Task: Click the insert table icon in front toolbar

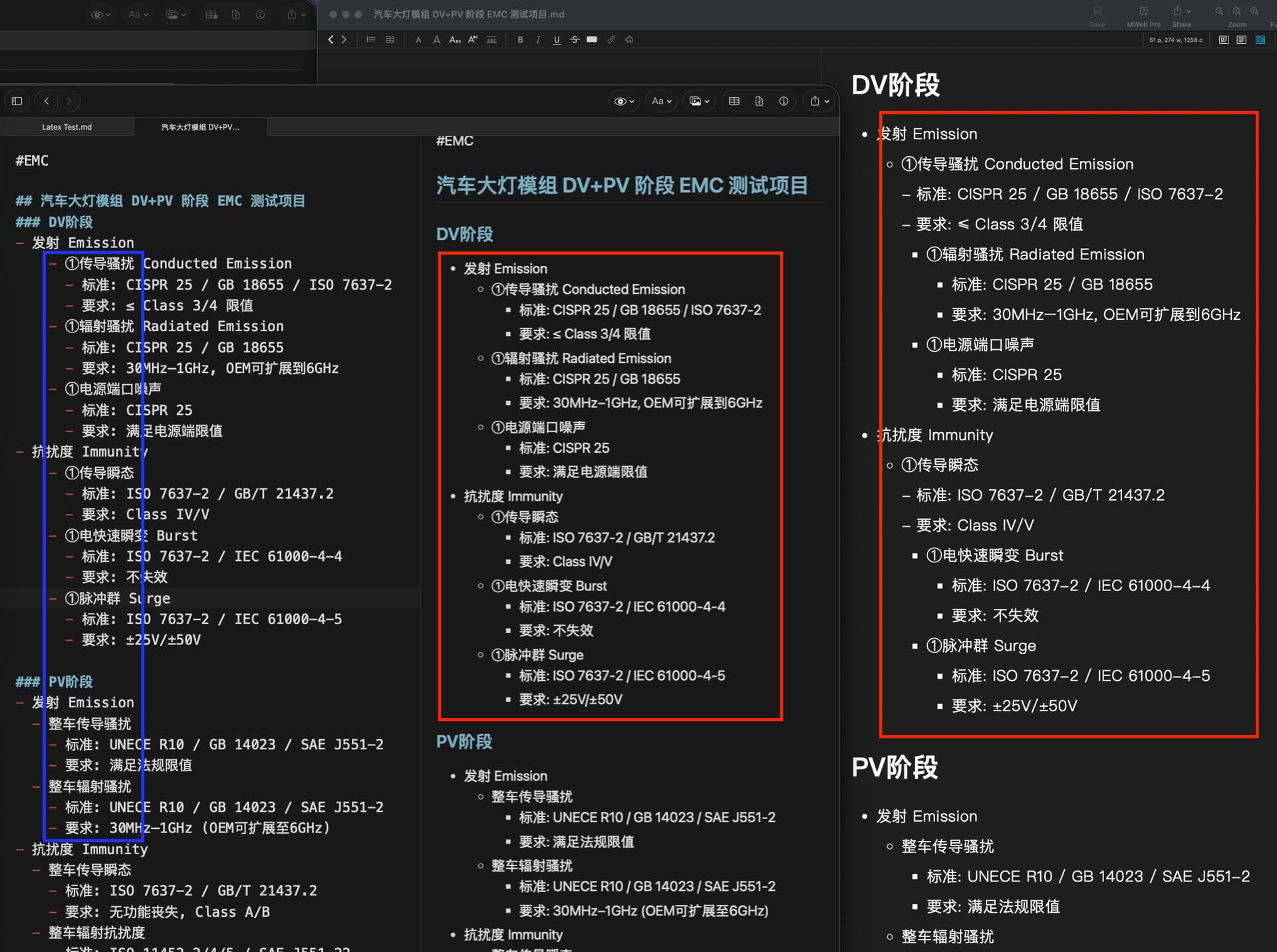Action: (734, 101)
